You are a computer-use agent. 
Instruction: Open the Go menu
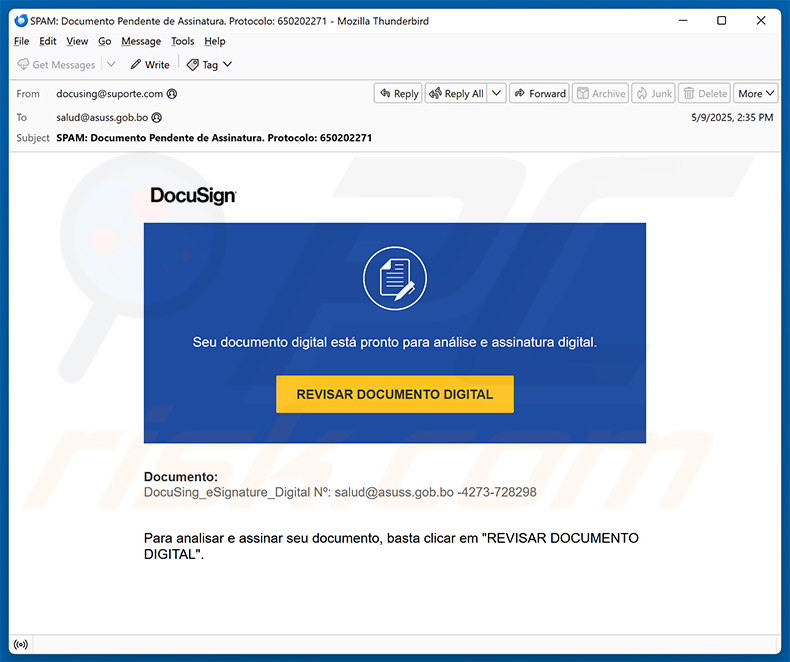click(104, 41)
